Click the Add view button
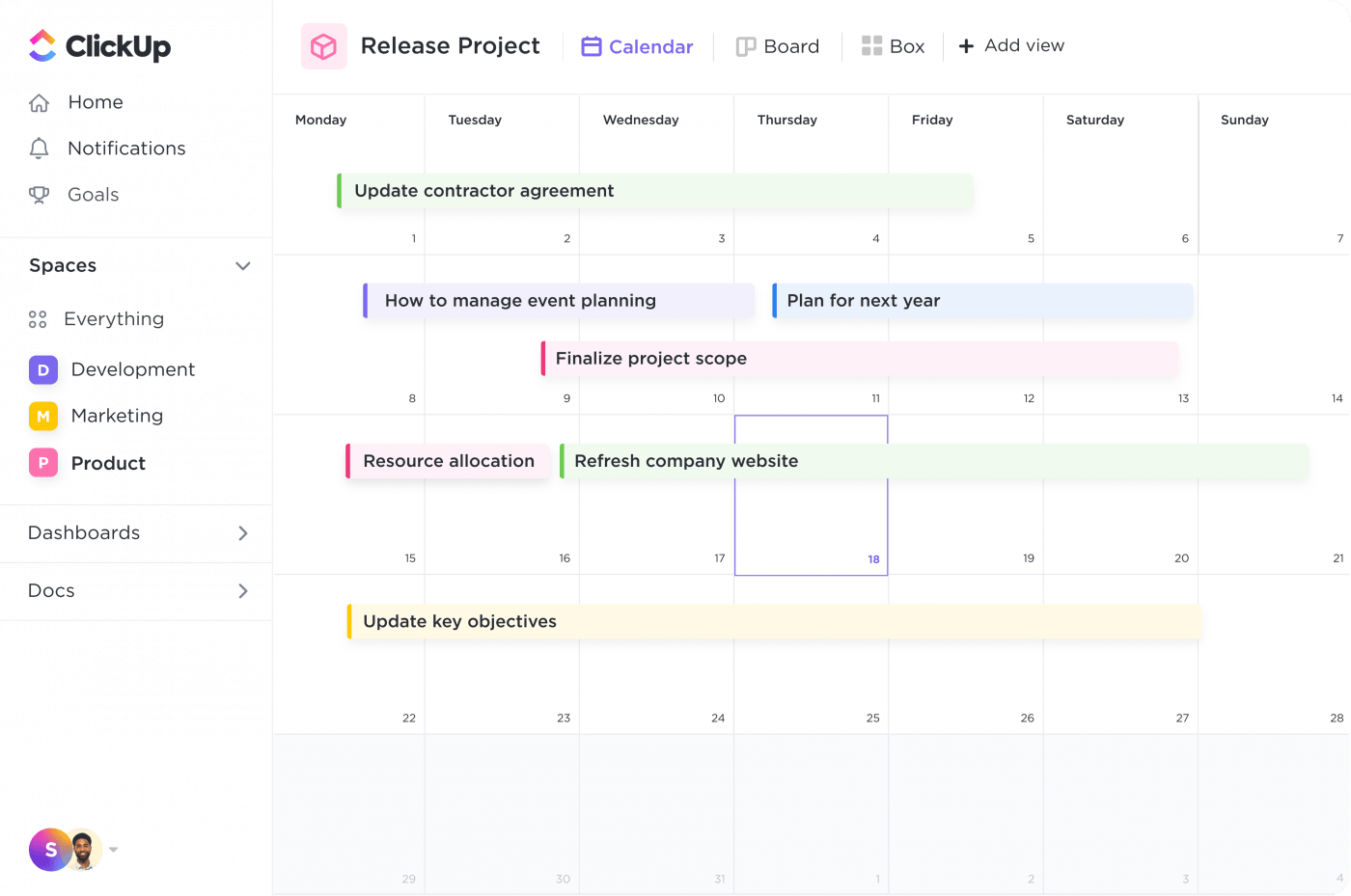Screen dimensions: 1351x896 pyautogui.click(x=1011, y=45)
